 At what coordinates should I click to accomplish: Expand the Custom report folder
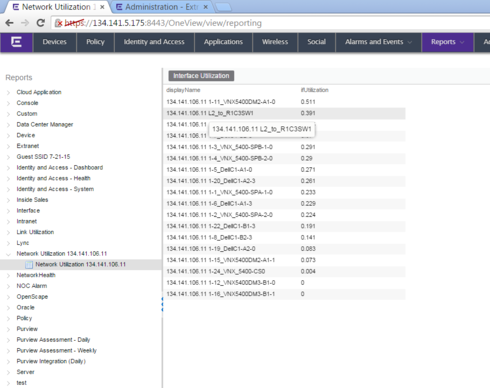tap(8, 114)
